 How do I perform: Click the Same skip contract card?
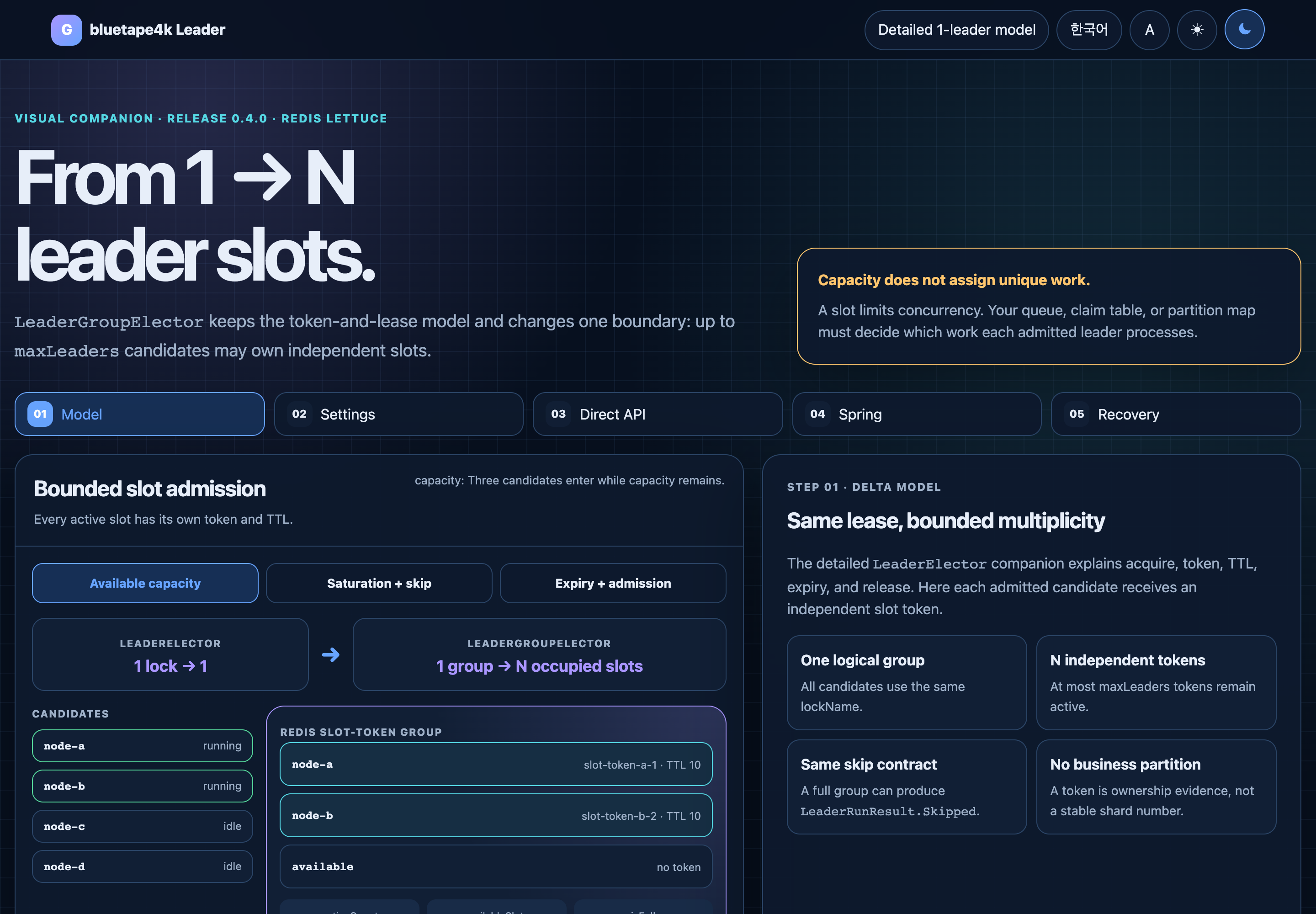click(907, 787)
